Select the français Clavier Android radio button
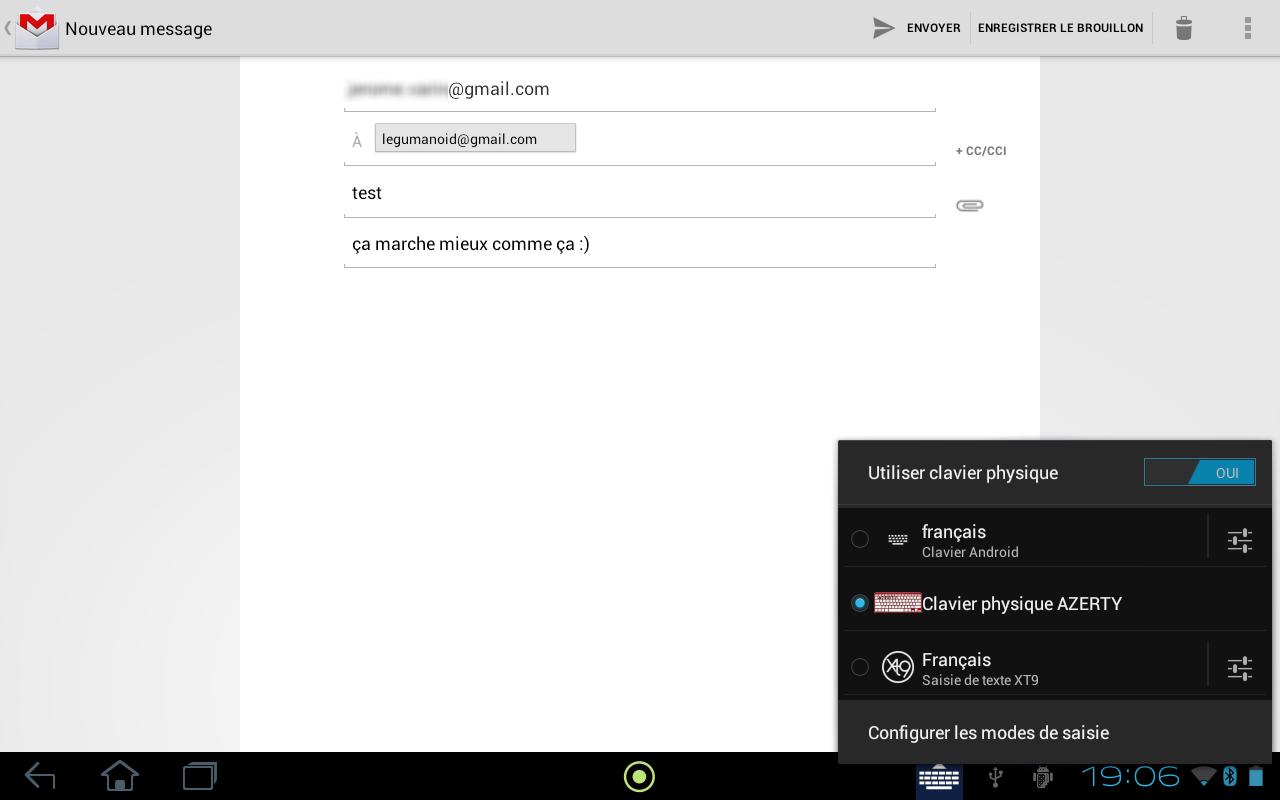Viewport: 1280px width, 800px height. coord(859,539)
